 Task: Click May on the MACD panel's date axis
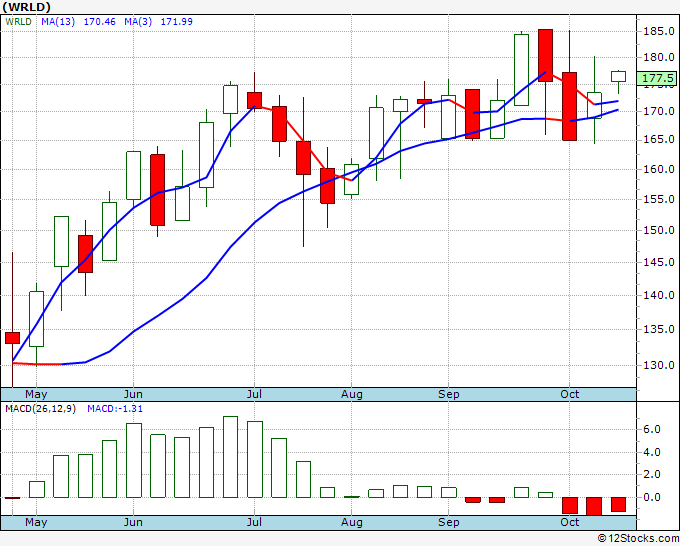36,523
